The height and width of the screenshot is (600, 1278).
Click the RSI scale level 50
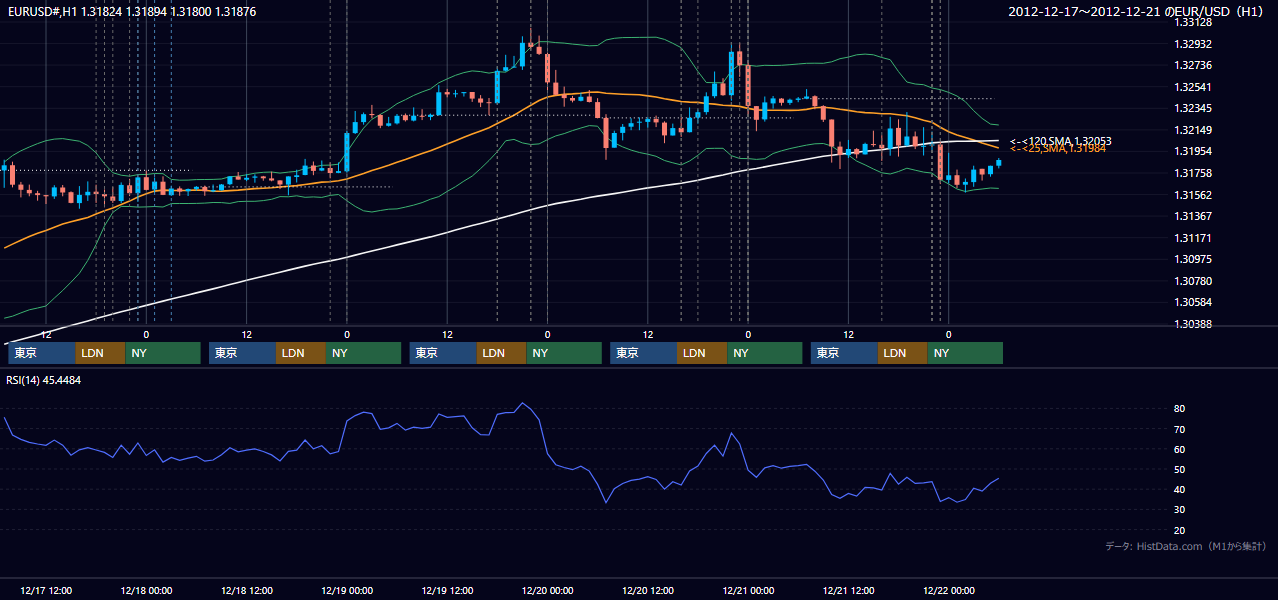point(1180,470)
